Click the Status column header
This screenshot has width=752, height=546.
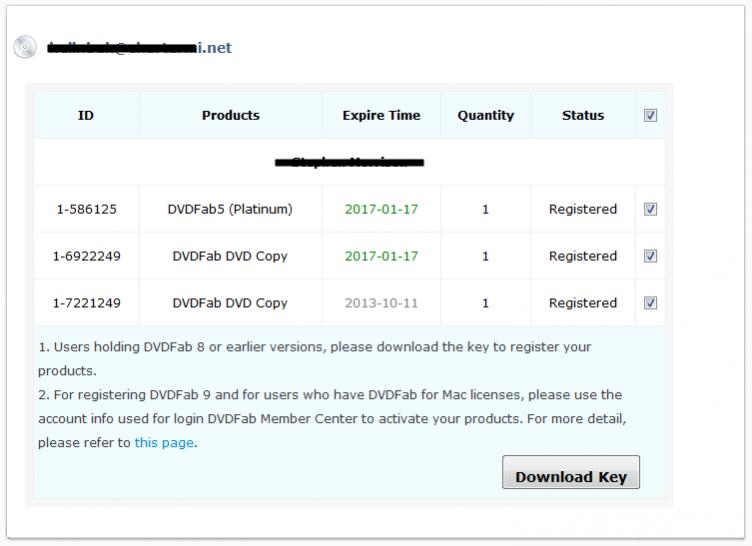(583, 115)
